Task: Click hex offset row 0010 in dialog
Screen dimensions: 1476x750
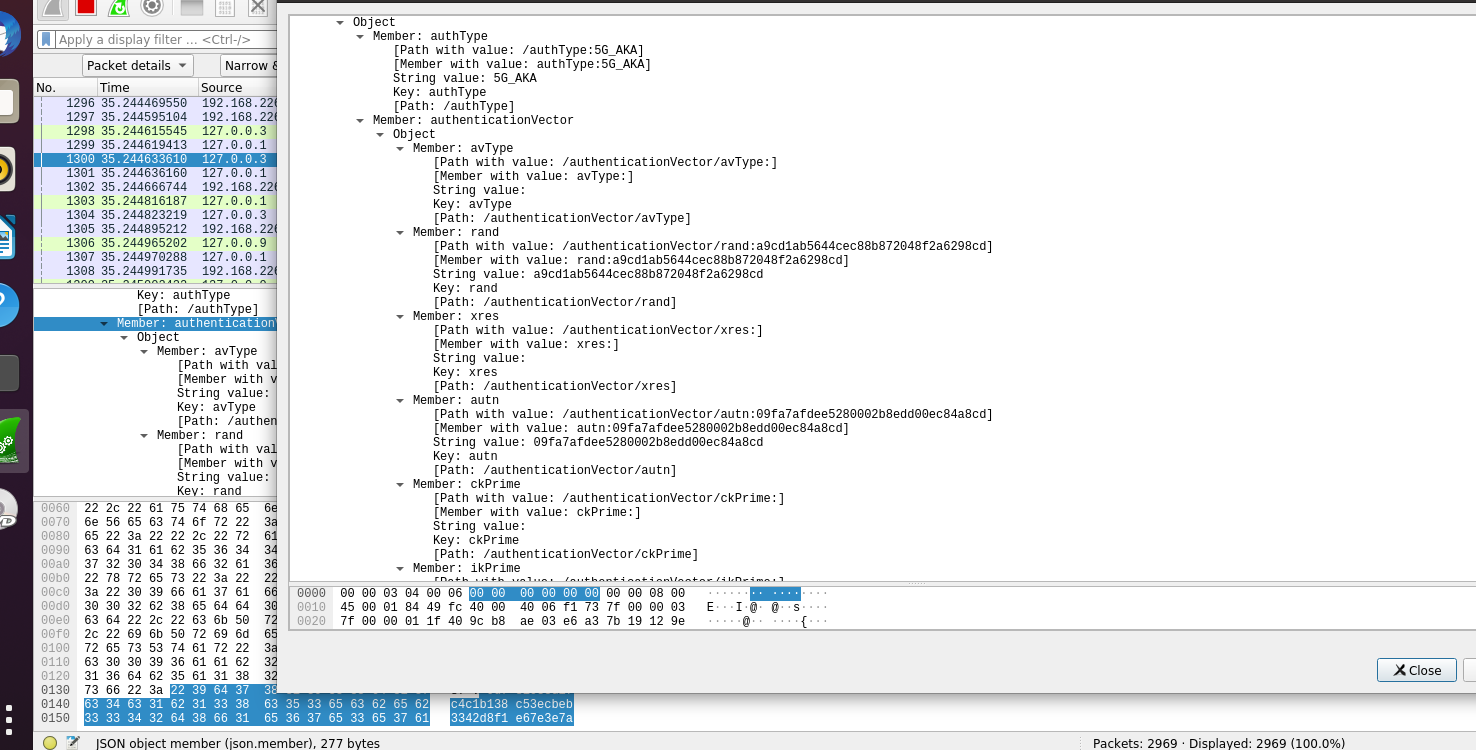Action: point(312,607)
